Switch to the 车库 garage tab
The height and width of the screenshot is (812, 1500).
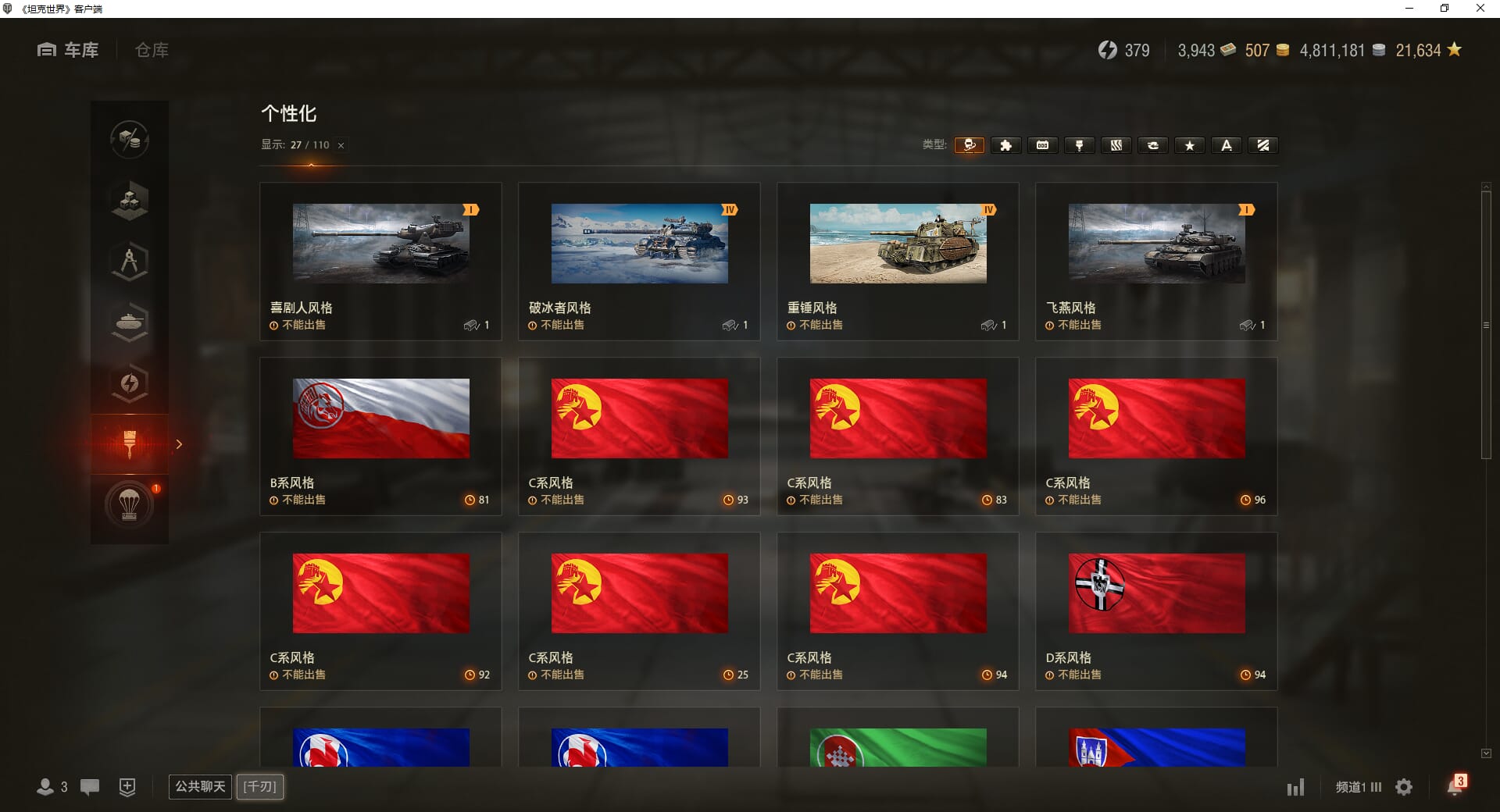[x=68, y=50]
